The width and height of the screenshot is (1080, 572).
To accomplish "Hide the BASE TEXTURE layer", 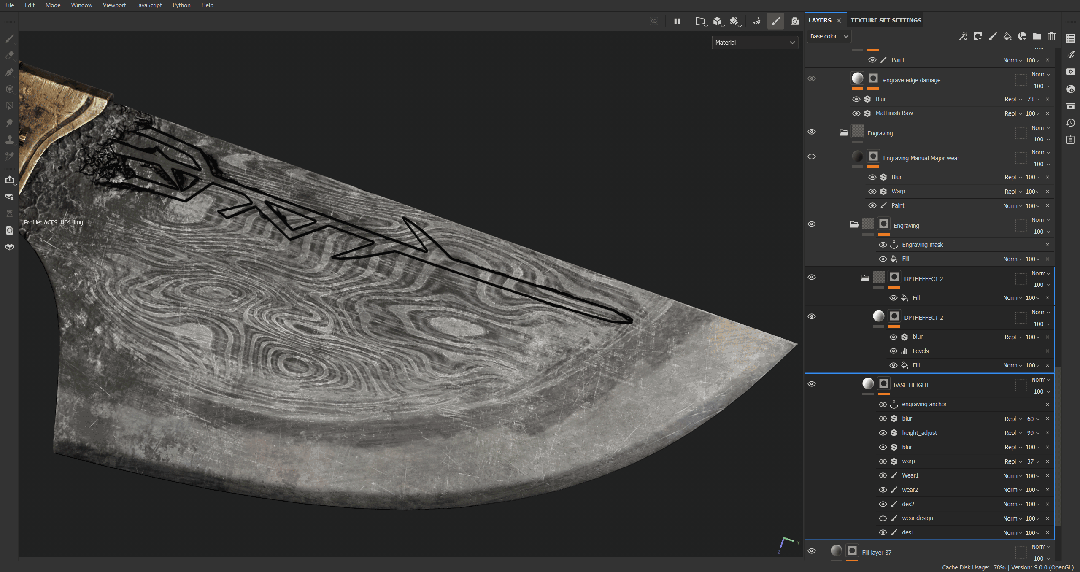I will coord(811,384).
